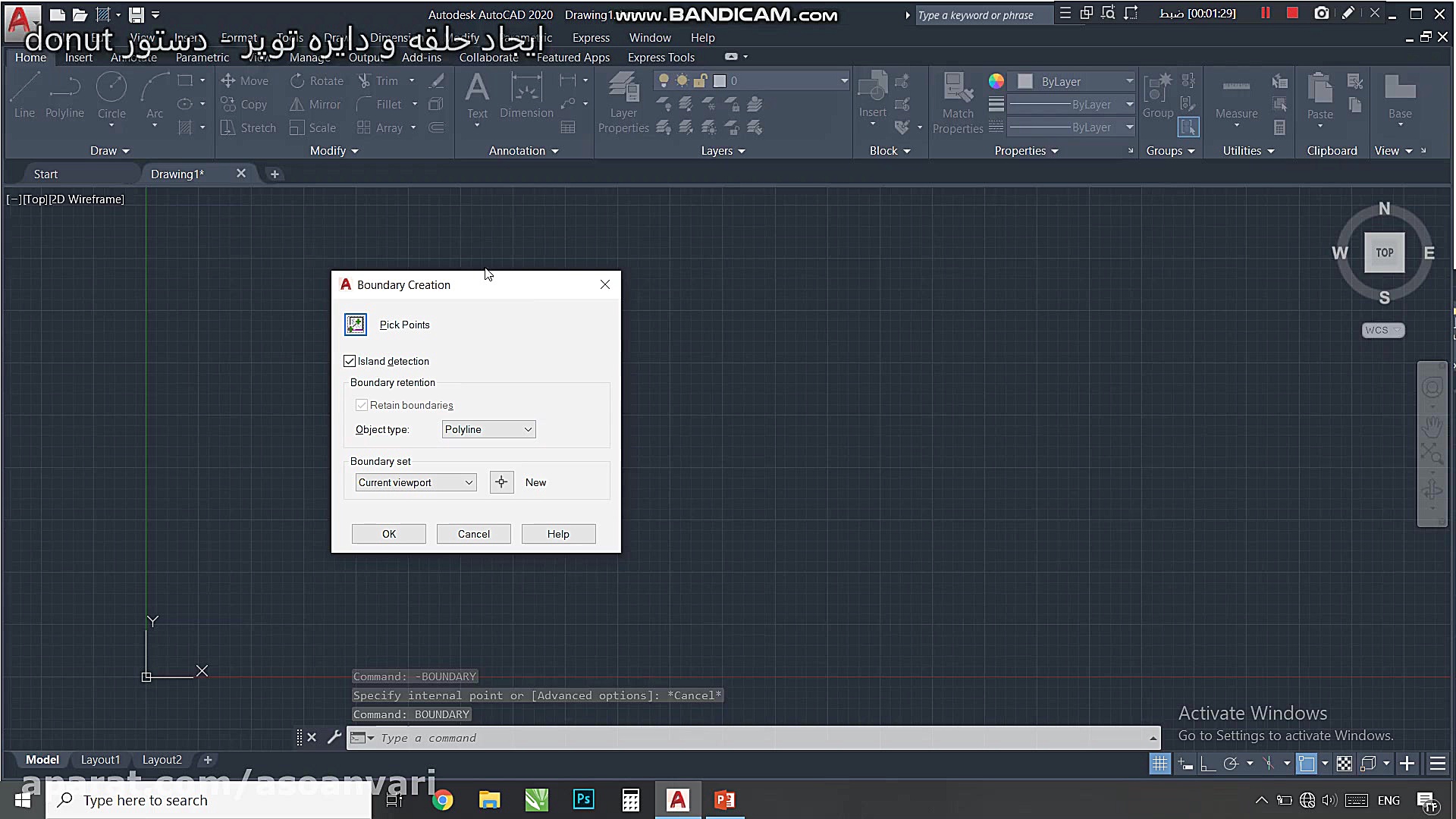This screenshot has width=1456, height=819.
Task: Toggle the grid display in status bar
Action: click(1159, 764)
